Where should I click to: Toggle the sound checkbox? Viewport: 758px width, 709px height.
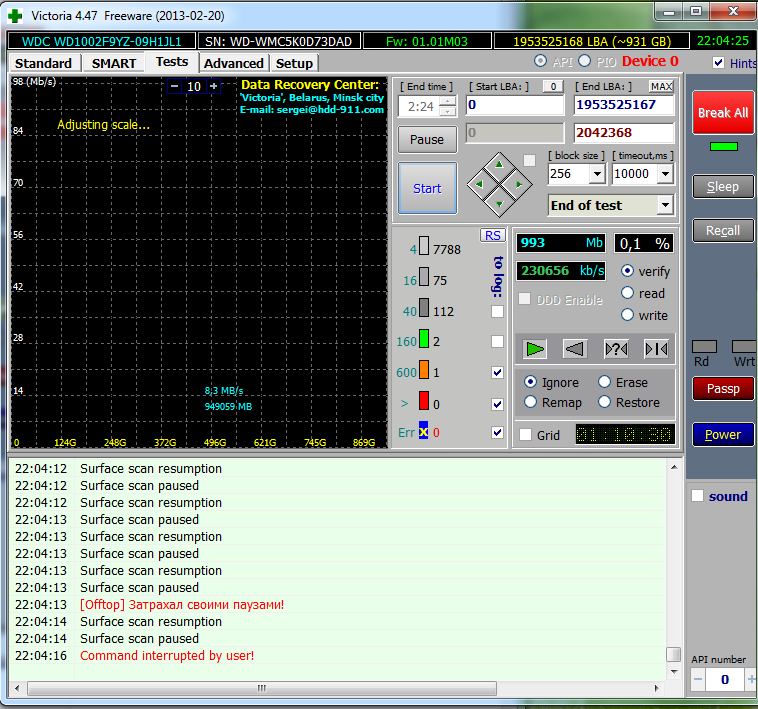coord(698,496)
